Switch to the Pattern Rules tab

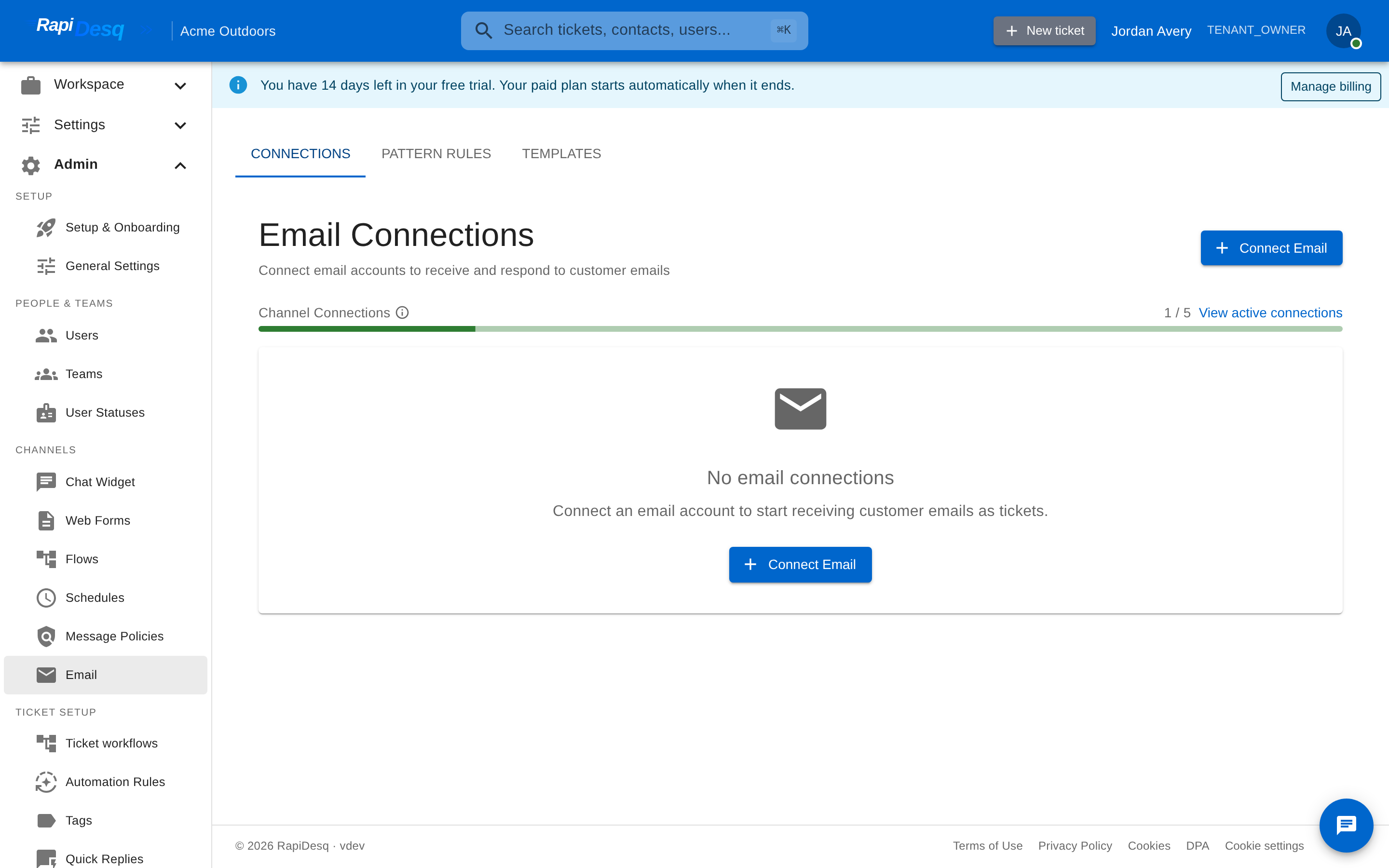click(x=436, y=154)
